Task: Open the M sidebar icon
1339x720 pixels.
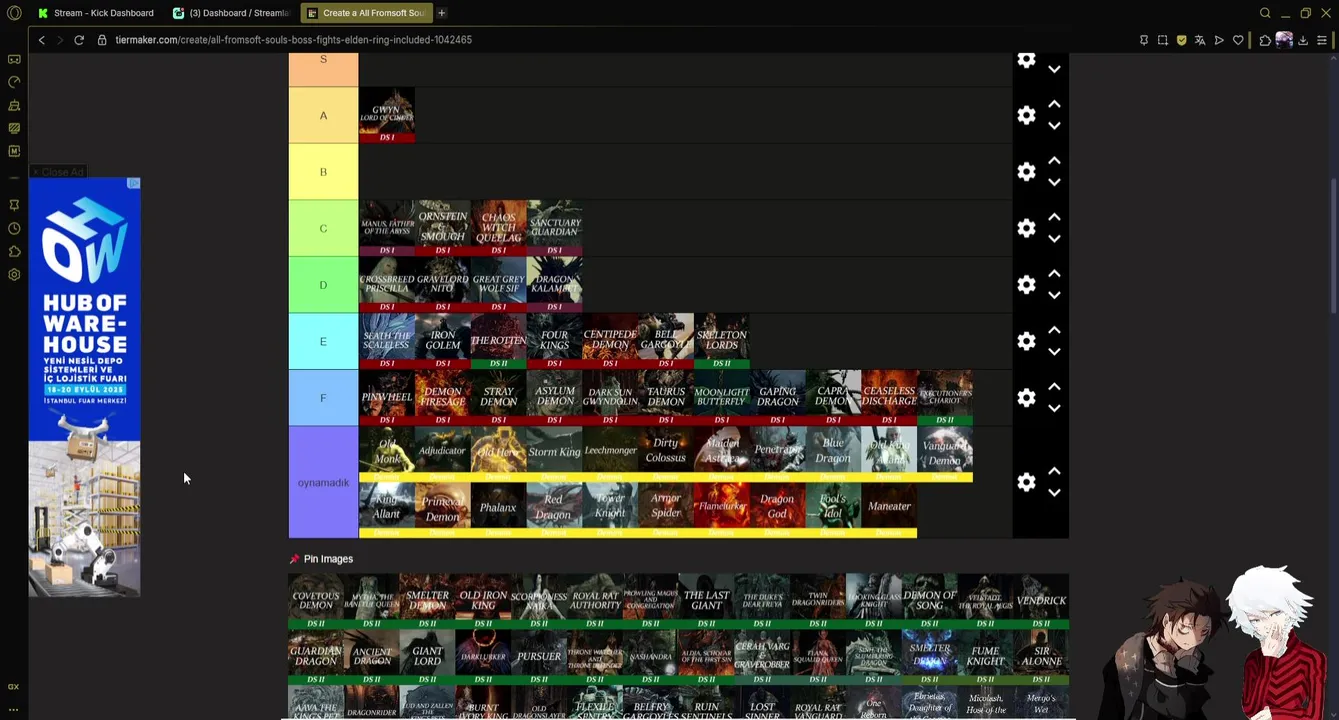Action: tap(14, 151)
